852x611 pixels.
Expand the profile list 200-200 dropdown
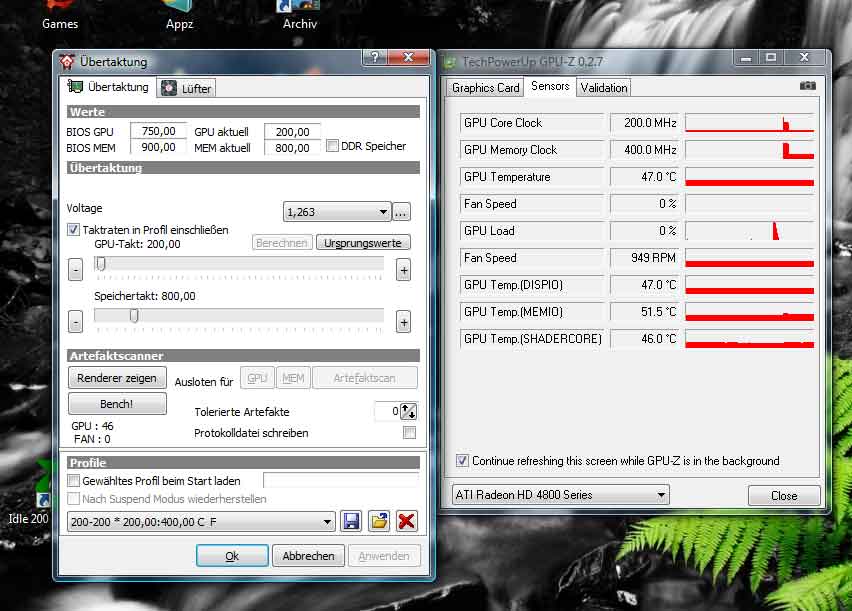[x=202, y=522]
